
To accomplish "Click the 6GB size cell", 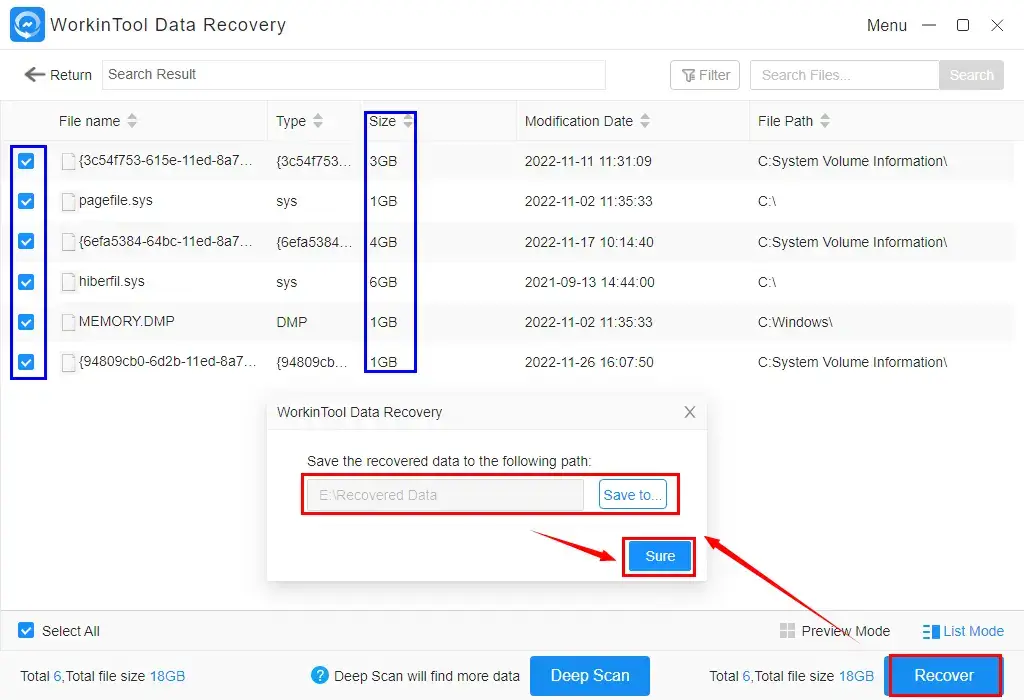I will (383, 282).
